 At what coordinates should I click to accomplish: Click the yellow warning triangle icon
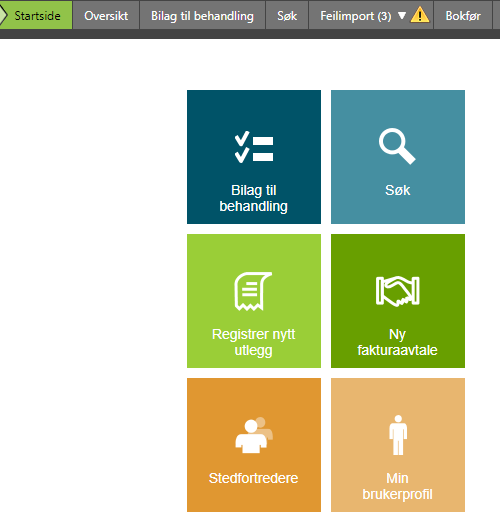pyautogui.click(x=420, y=15)
